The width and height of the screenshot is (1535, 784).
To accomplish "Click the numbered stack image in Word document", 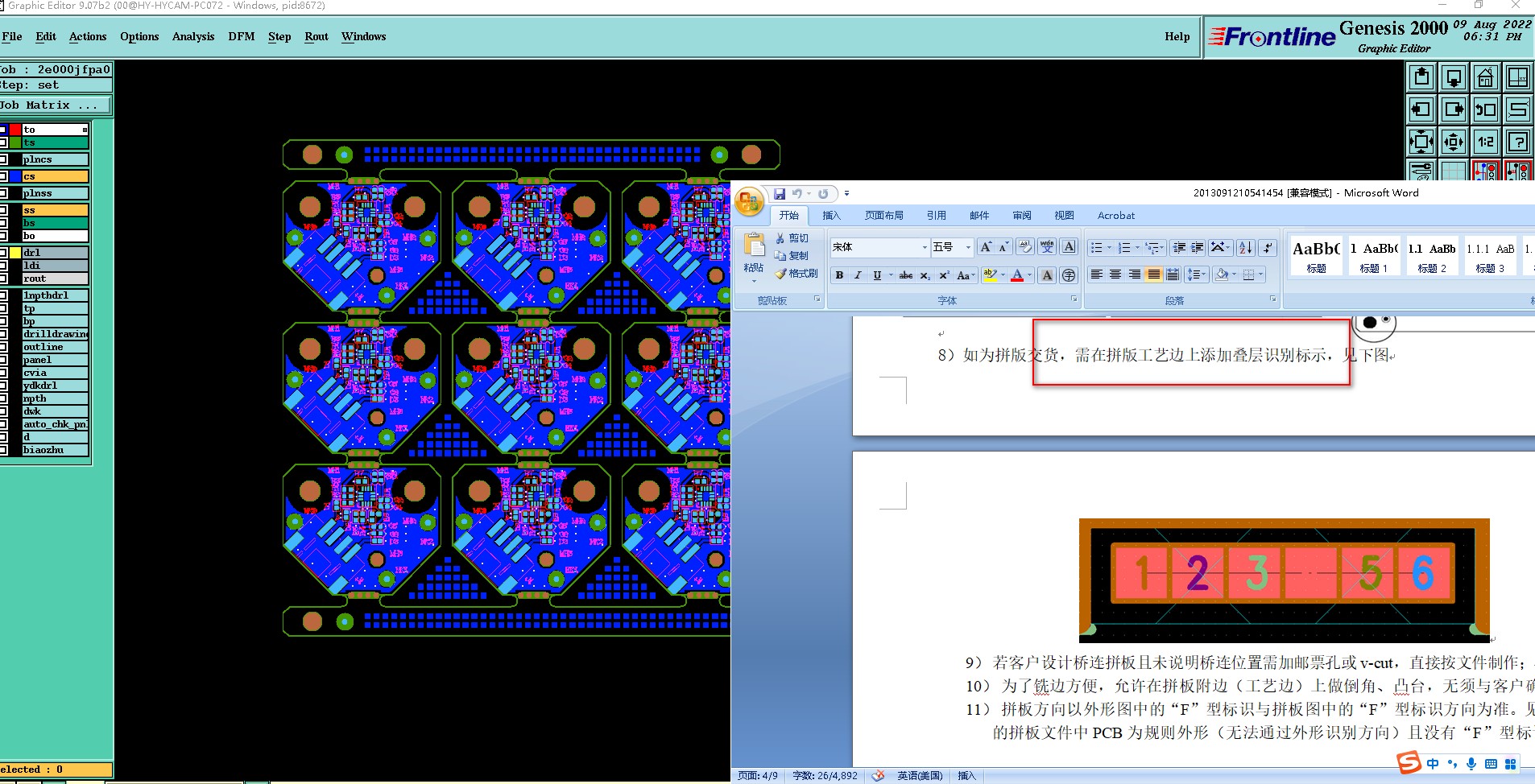I will click(1285, 580).
